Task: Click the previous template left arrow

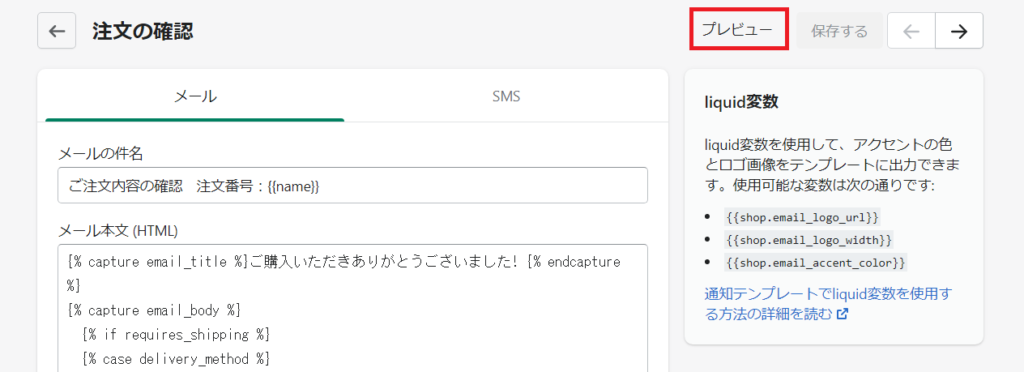Action: [x=911, y=31]
